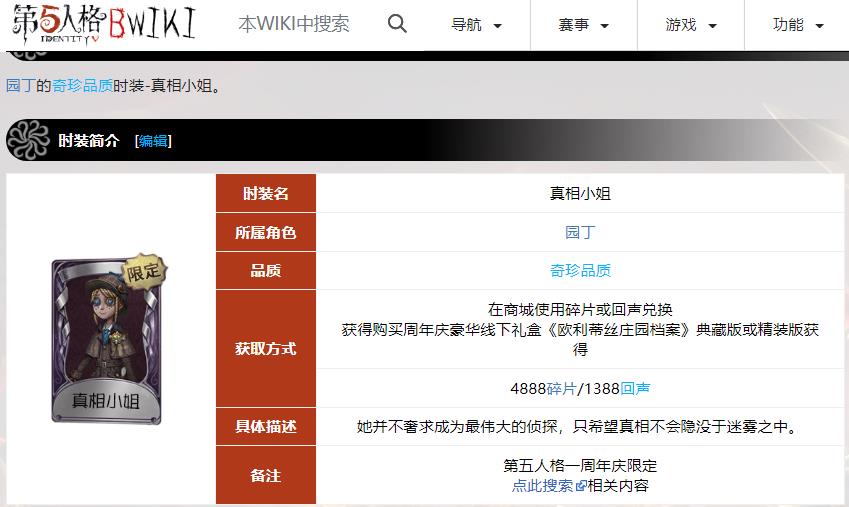This screenshot has height=507, width=849.
Task: Open the 碎片 link after 4888
Action: pos(561,388)
